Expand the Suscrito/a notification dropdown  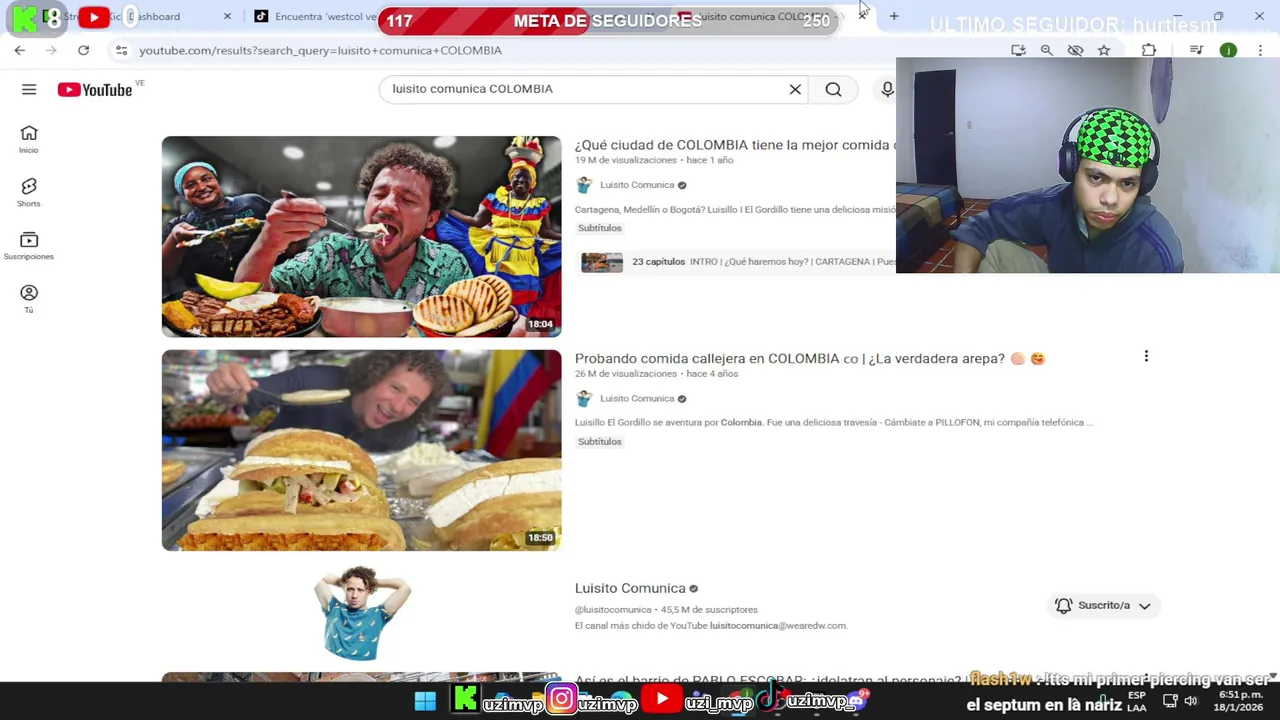point(1145,606)
